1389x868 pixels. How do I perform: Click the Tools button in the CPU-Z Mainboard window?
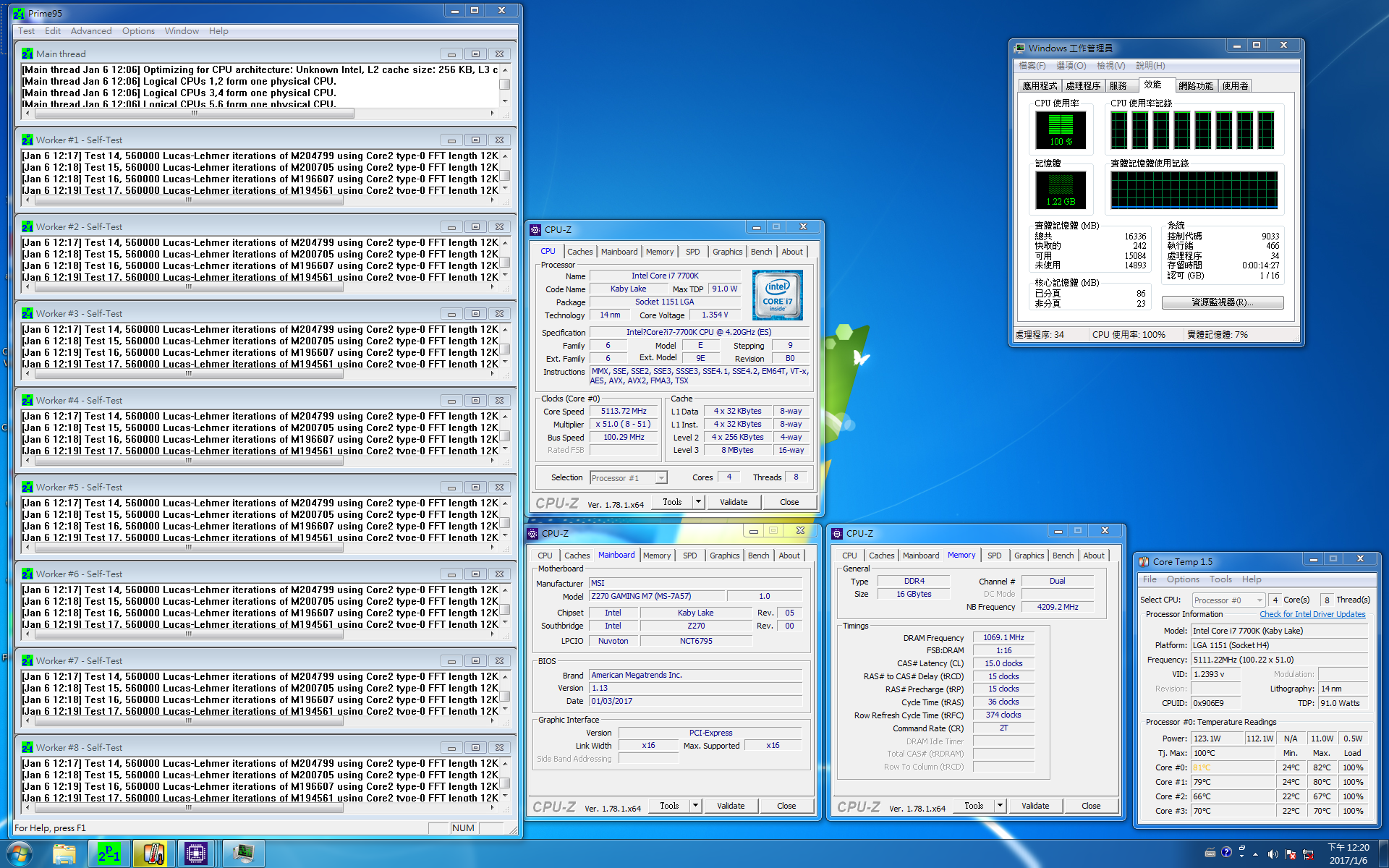click(x=669, y=806)
